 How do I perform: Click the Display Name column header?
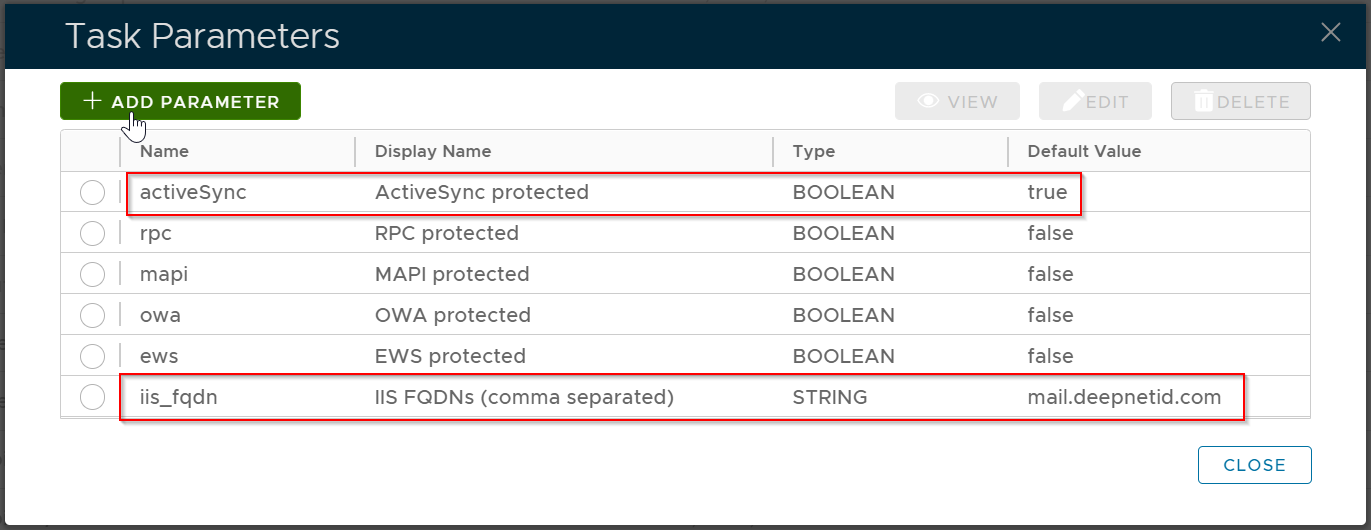433,151
